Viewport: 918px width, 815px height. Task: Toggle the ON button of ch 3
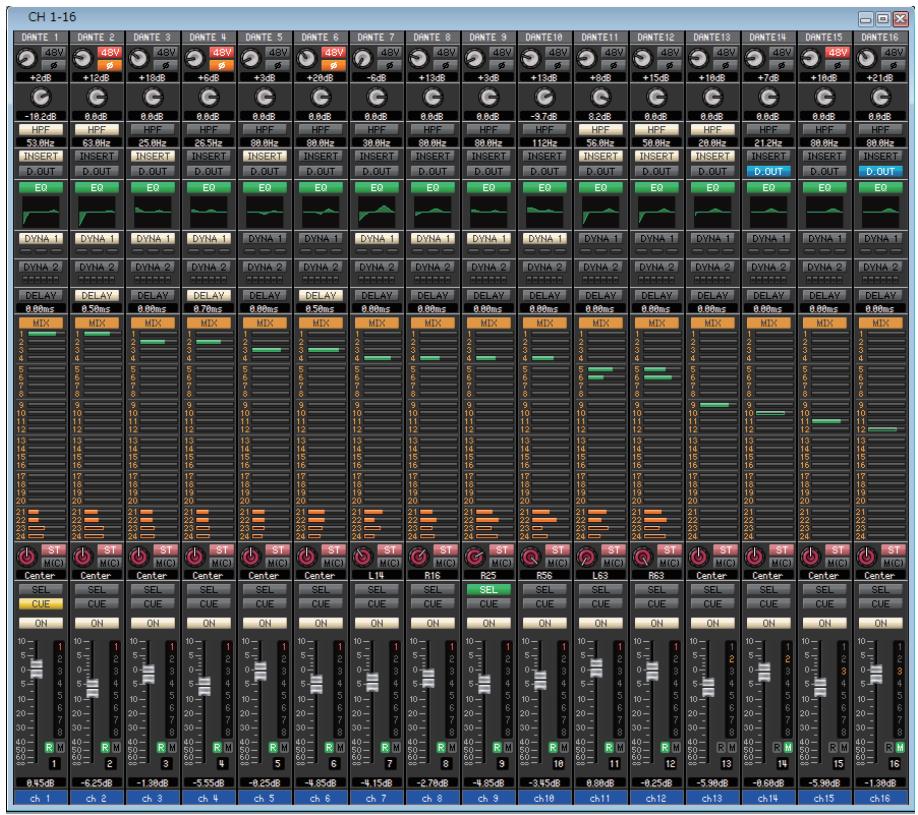[153, 624]
